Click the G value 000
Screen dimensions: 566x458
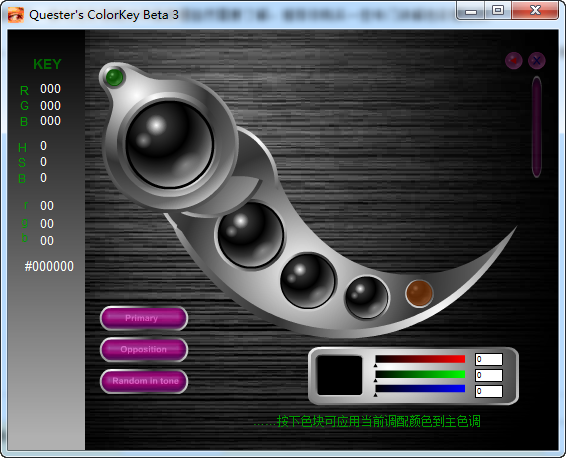pyautogui.click(x=51, y=106)
